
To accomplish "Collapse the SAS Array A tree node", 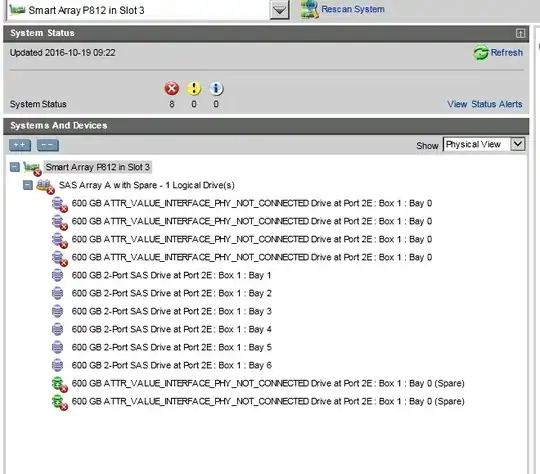I will click(28, 185).
